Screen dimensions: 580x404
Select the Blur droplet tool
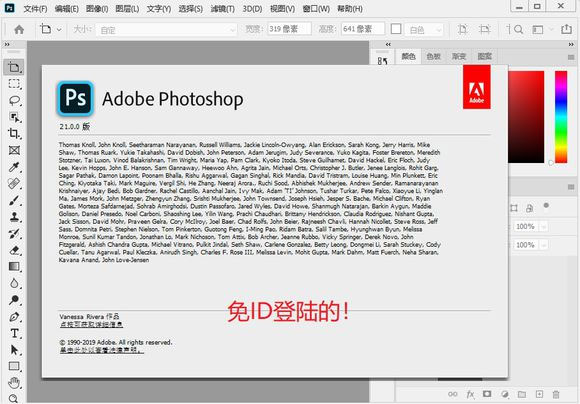click(x=14, y=283)
